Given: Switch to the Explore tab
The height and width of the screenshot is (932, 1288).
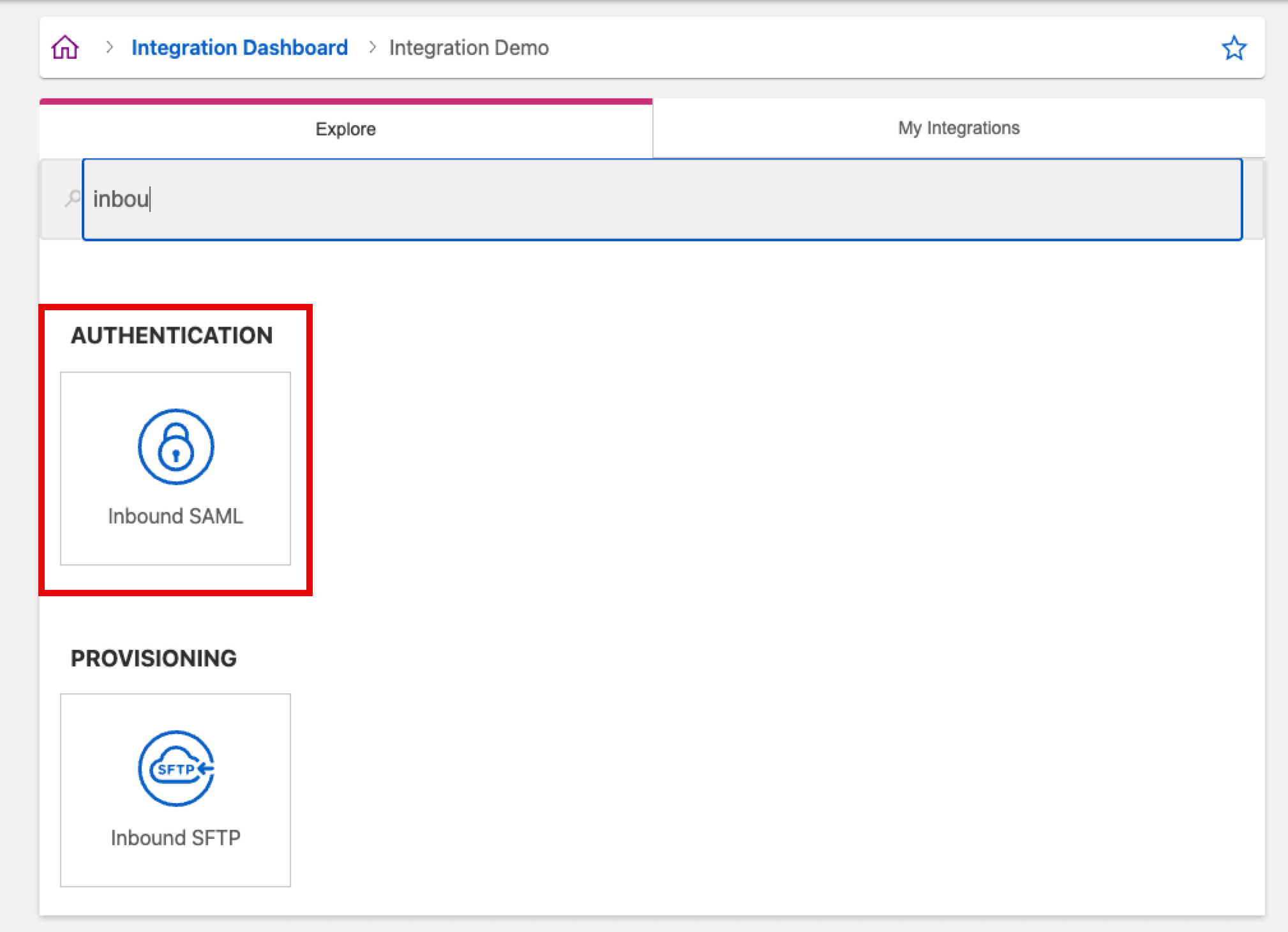Looking at the screenshot, I should click(345, 129).
